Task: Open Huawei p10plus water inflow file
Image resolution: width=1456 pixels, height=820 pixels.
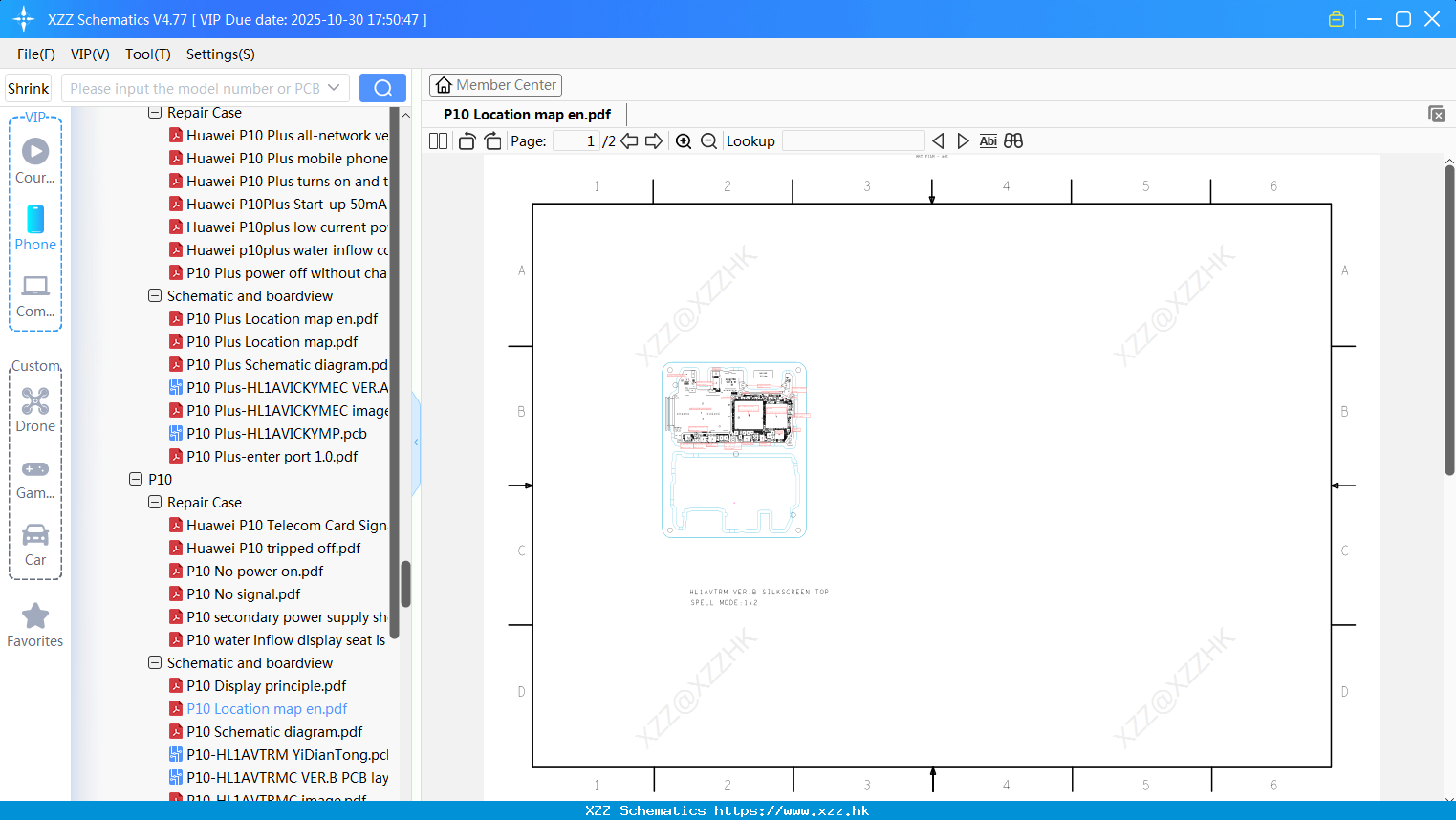Action: coord(278,250)
